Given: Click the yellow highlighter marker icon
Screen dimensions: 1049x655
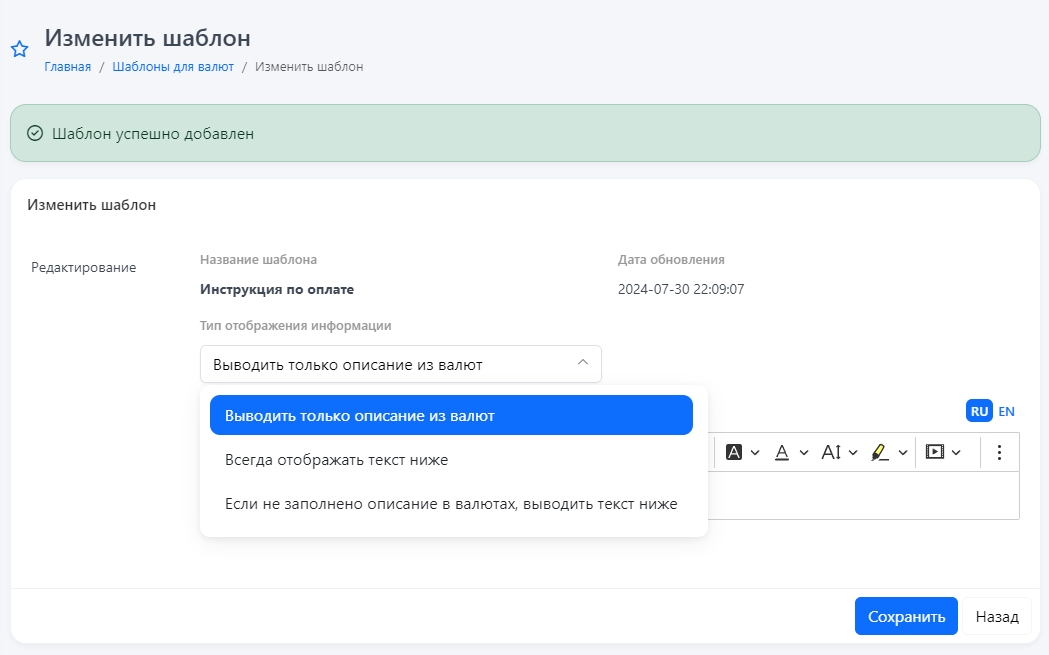Looking at the screenshot, I should point(879,452).
